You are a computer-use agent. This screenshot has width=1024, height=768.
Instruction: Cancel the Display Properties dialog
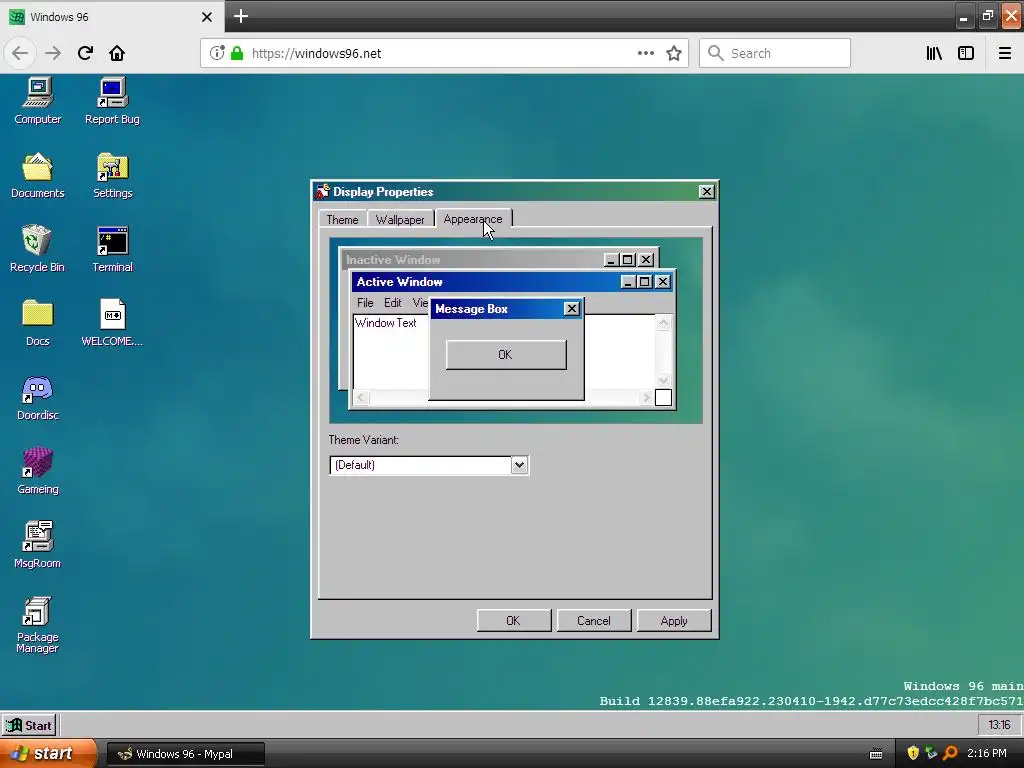click(x=594, y=620)
